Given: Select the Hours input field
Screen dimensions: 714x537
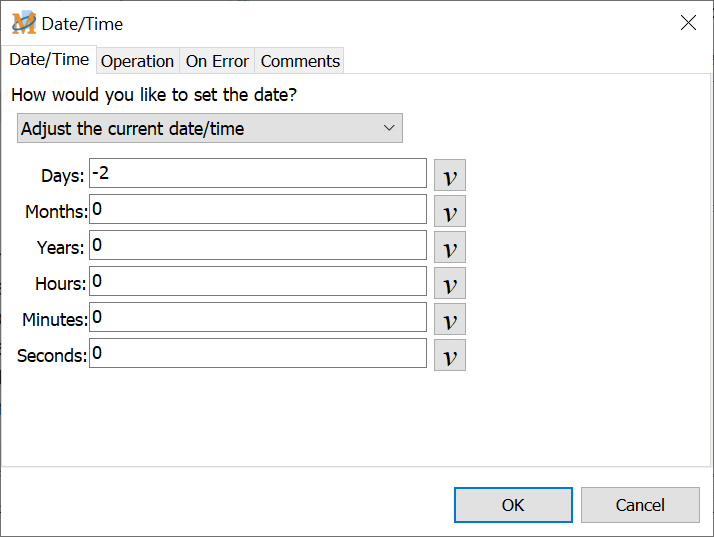Looking at the screenshot, I should pos(257,281).
